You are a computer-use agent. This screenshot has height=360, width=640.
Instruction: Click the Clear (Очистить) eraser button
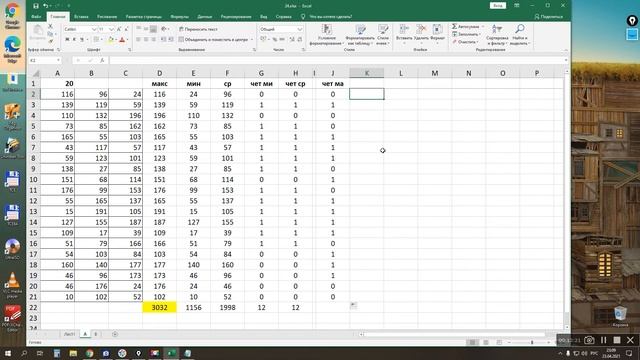[464, 42]
